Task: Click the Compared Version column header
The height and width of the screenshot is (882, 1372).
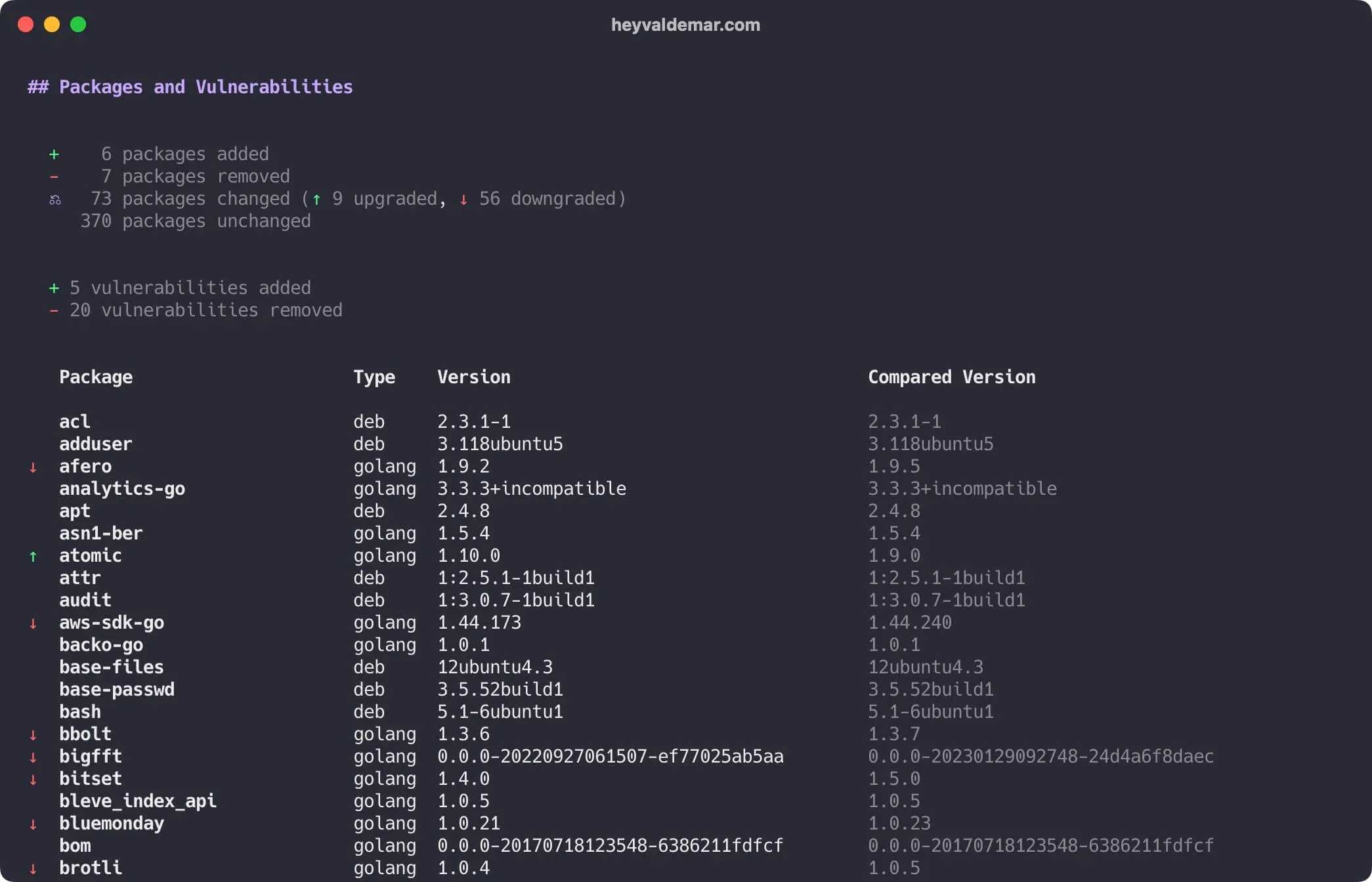Action: coord(952,377)
